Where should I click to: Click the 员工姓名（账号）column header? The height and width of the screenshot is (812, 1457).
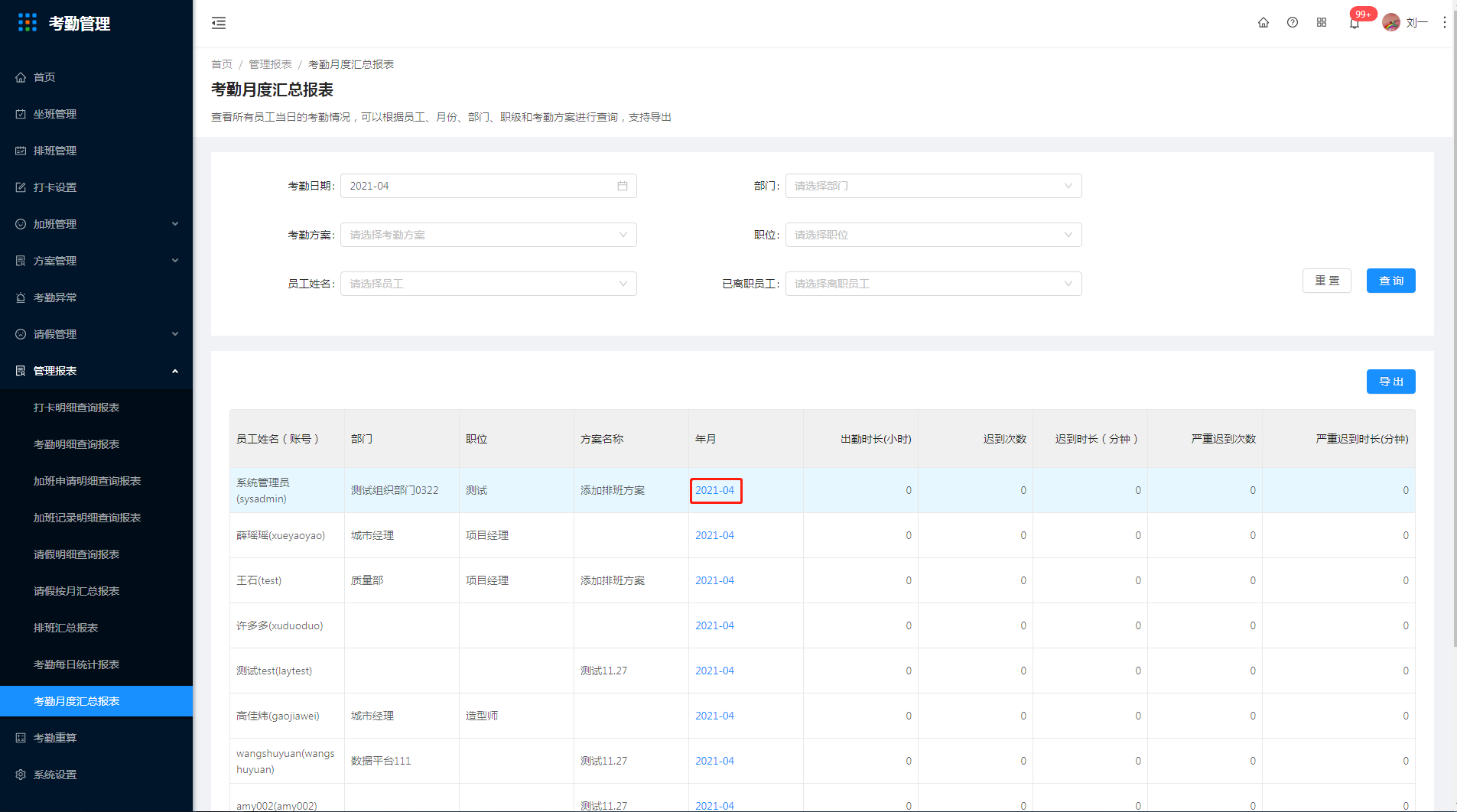point(287,439)
